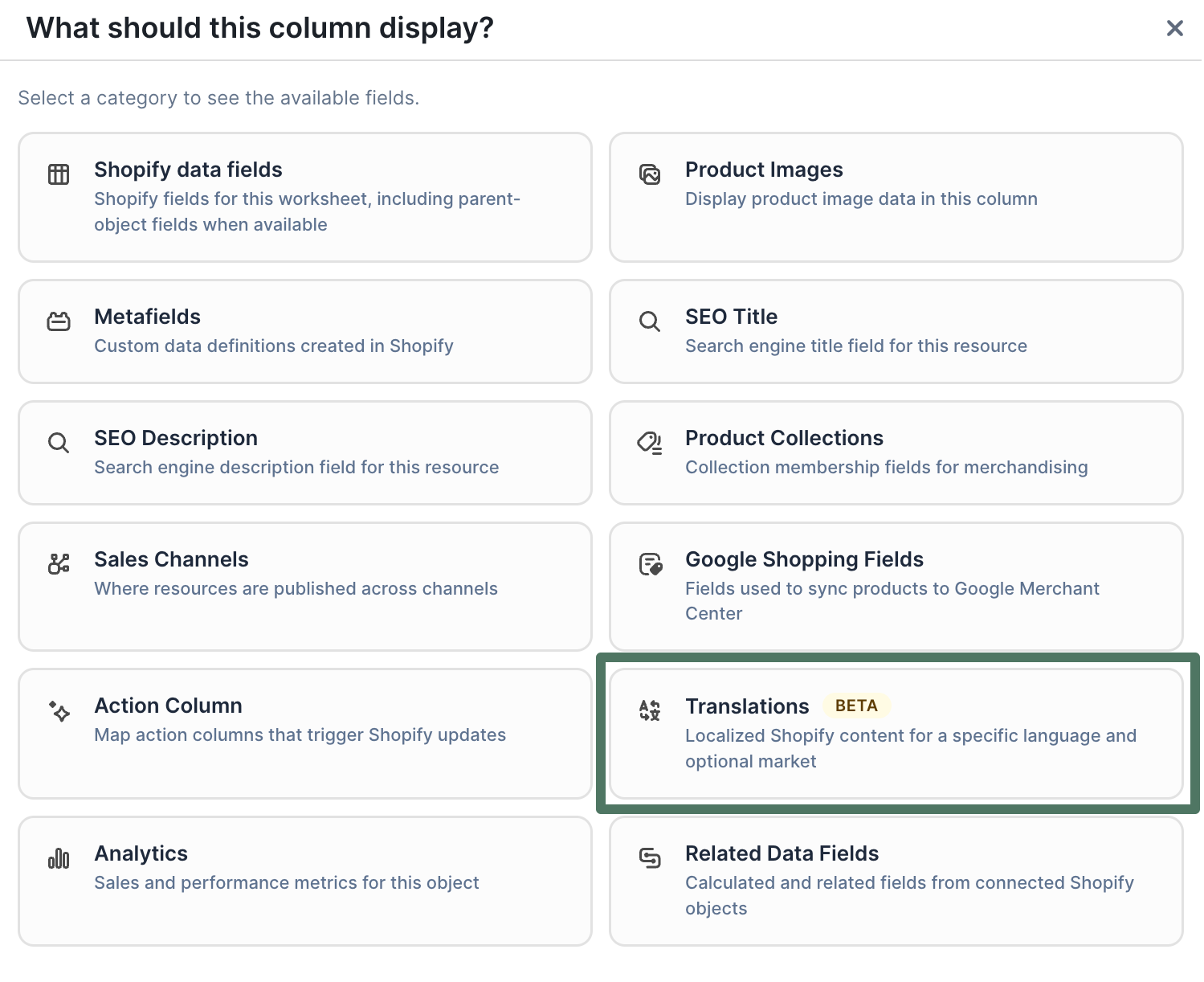Click the Translations language icon
The width and height of the screenshot is (1204, 982).
point(650,710)
